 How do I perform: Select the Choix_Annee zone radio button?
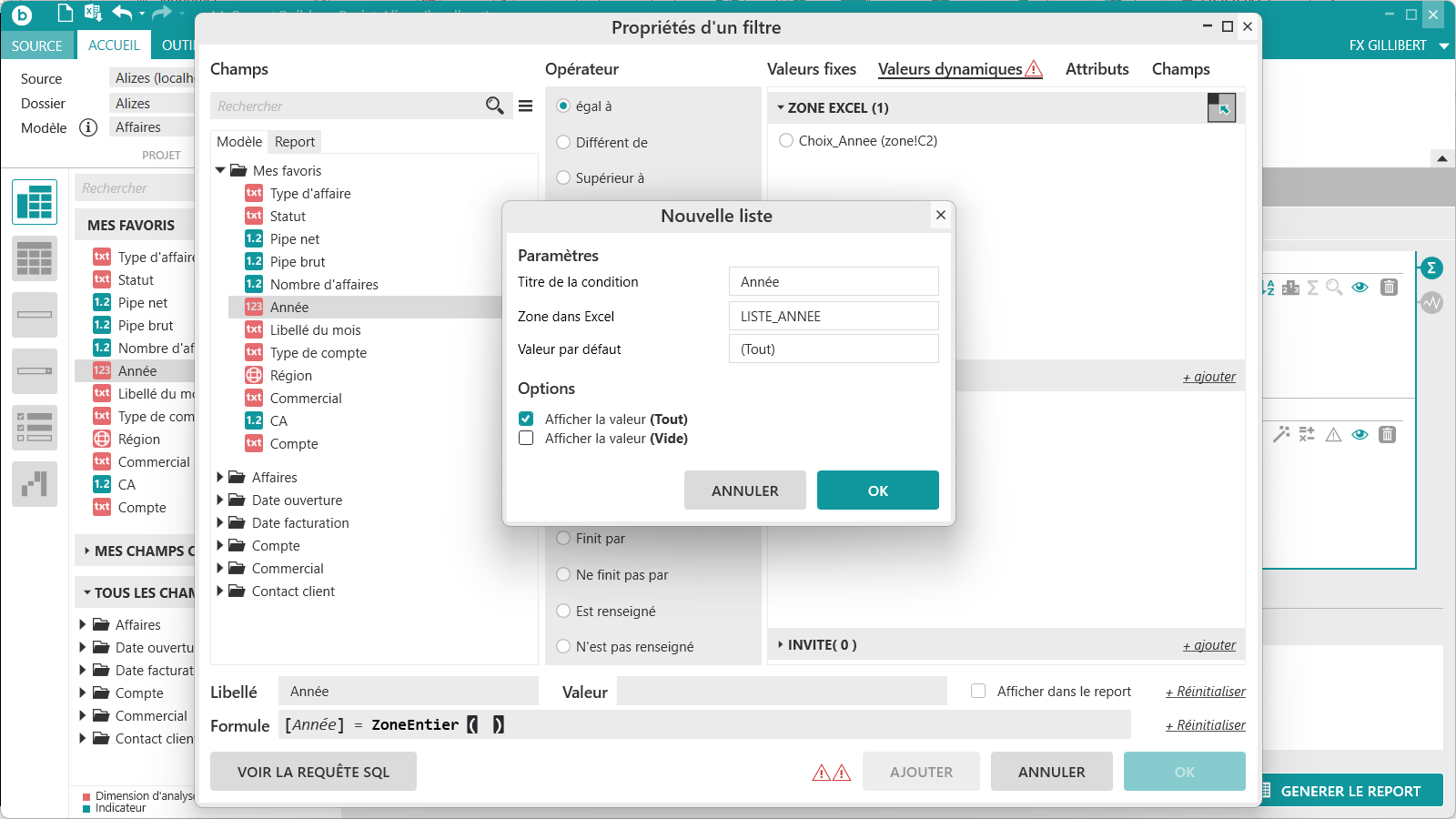pyautogui.click(x=786, y=140)
